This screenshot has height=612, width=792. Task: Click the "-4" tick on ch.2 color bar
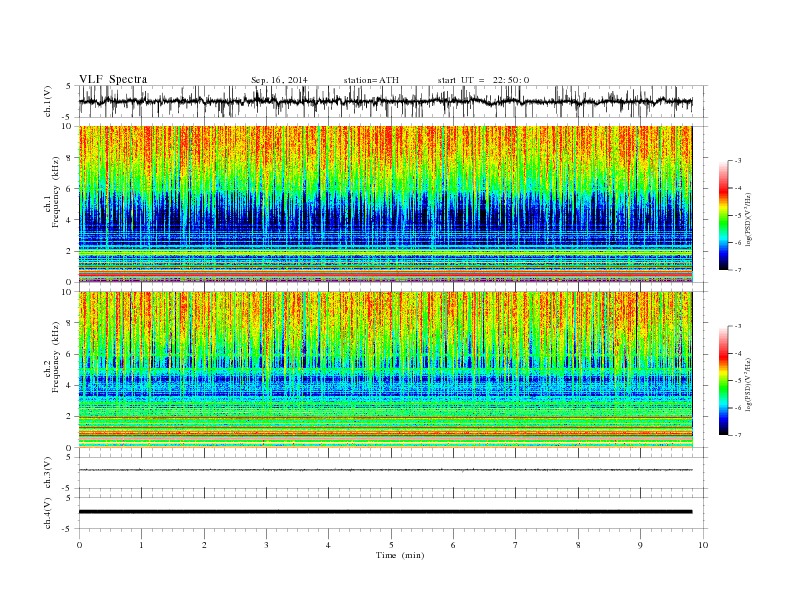[x=738, y=353]
